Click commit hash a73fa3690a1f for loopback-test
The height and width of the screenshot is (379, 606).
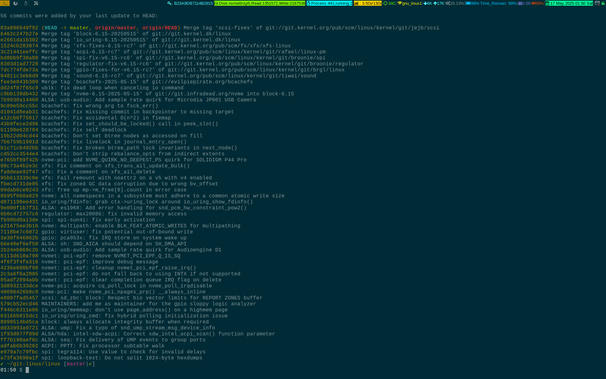click(x=19, y=358)
